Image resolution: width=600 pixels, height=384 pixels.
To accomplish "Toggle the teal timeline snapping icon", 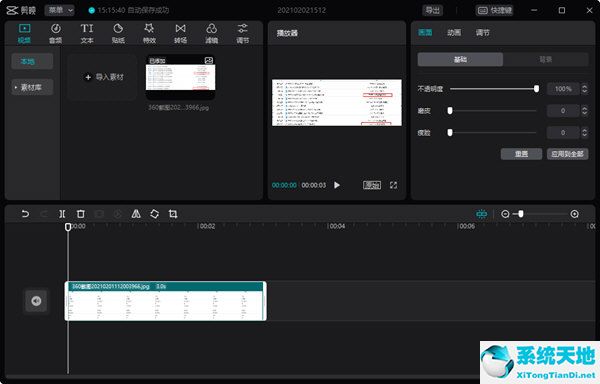I will 481,214.
